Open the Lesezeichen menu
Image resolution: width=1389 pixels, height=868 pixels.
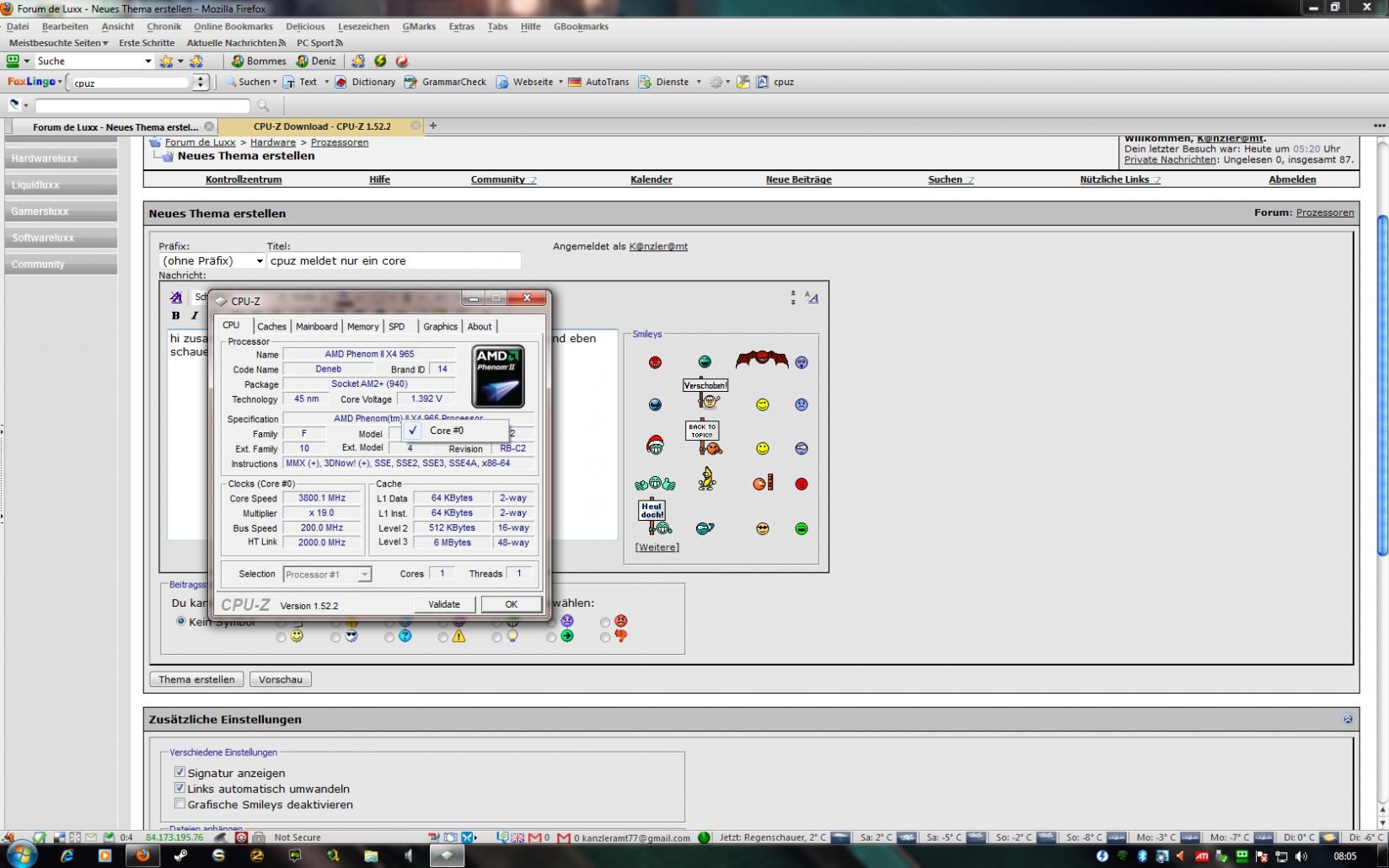[x=363, y=26]
